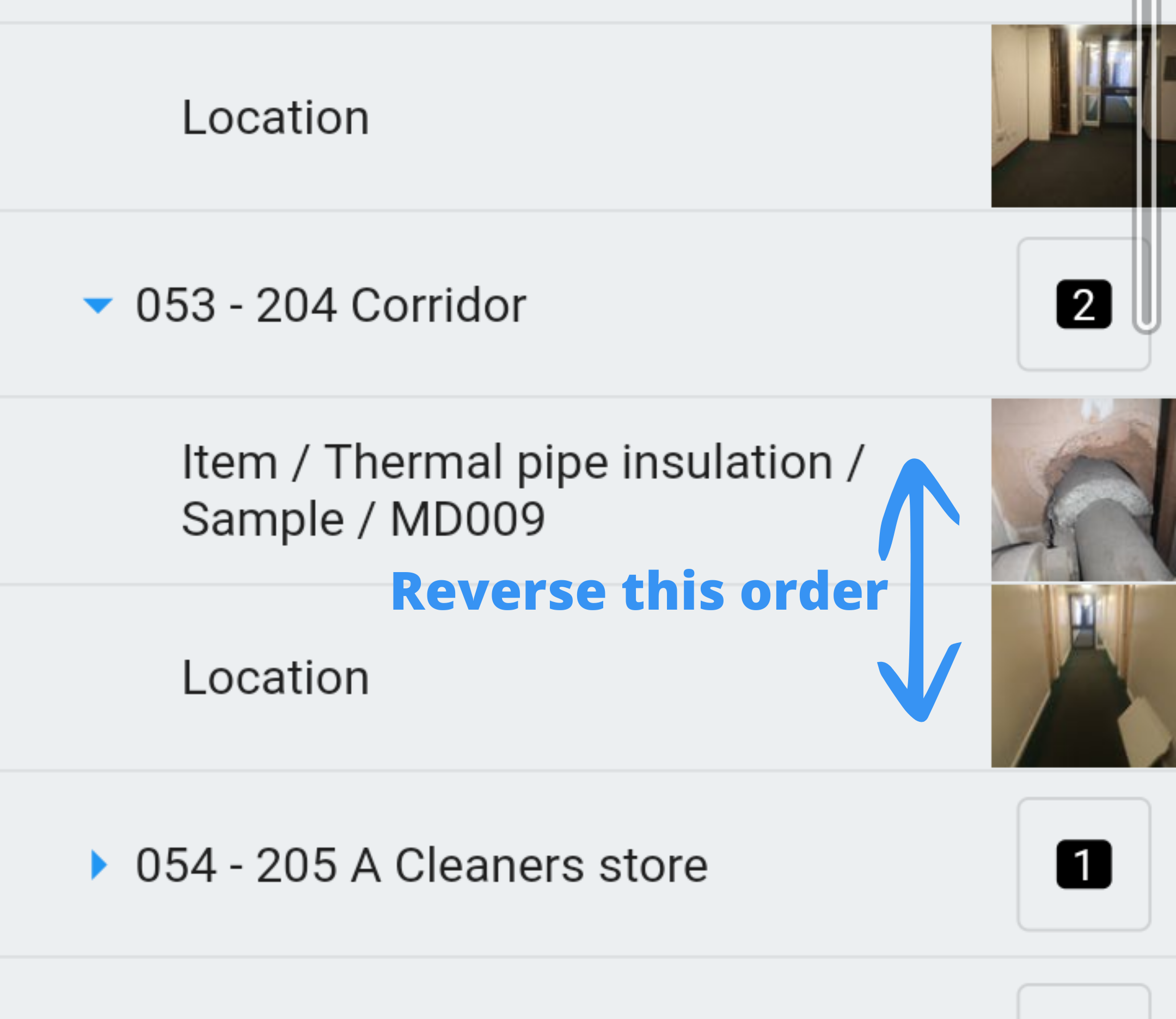Click the partially visible box at bottom right
Screen dimensions: 1176x1019
[x=1084, y=1002]
